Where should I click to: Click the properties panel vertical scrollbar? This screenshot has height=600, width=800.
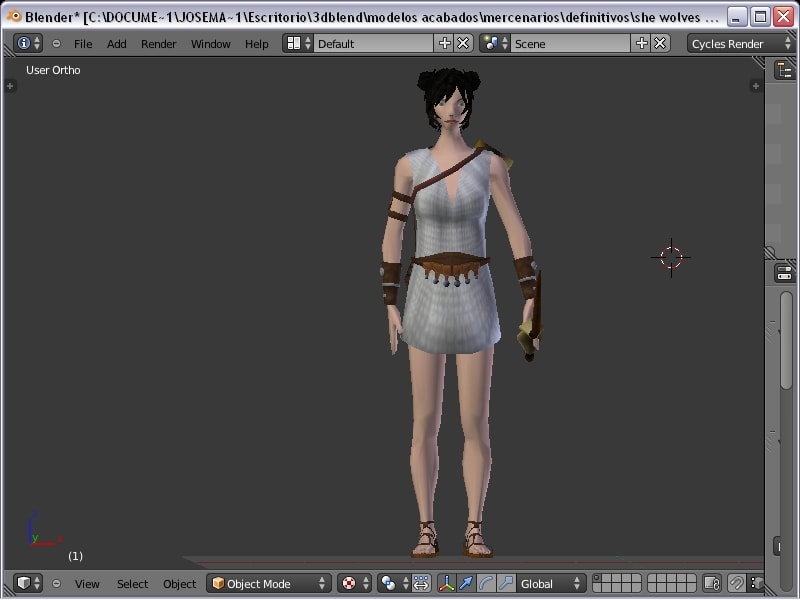[786, 340]
